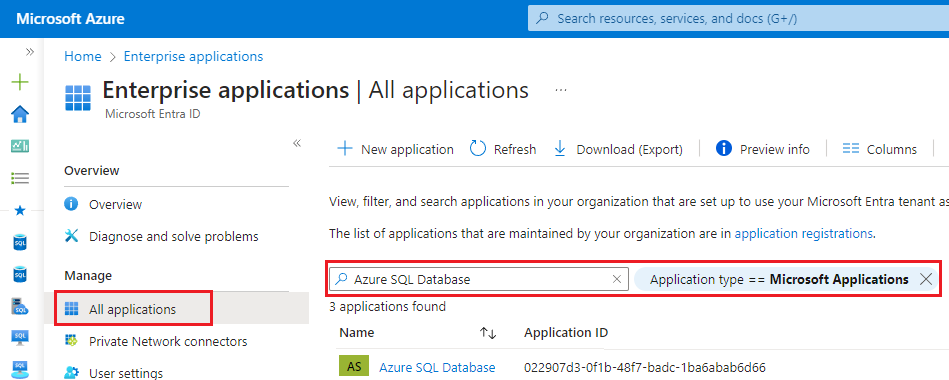Click New application toolbar button
This screenshot has width=949, height=380.
point(395,149)
